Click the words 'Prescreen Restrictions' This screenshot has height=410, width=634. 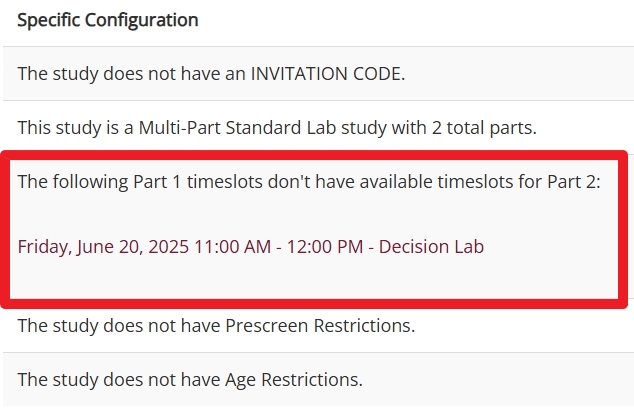[319, 325]
